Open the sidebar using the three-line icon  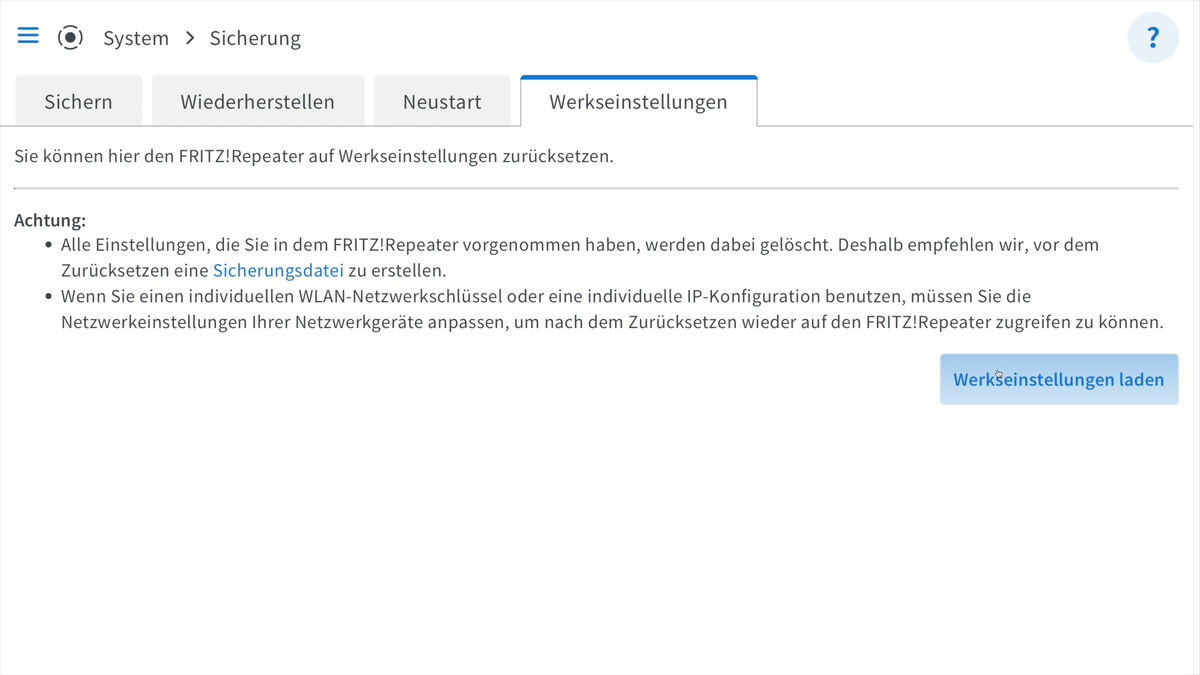[x=27, y=35]
